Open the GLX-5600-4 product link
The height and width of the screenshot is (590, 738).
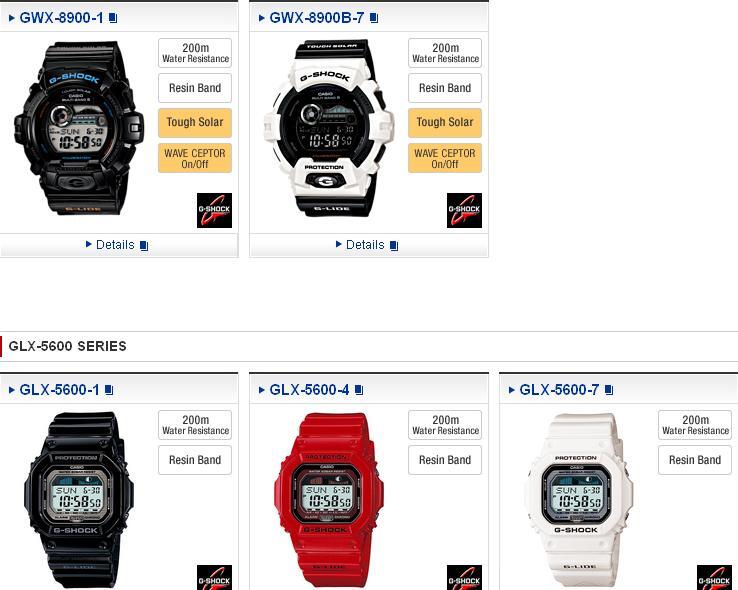pyautogui.click(x=309, y=390)
